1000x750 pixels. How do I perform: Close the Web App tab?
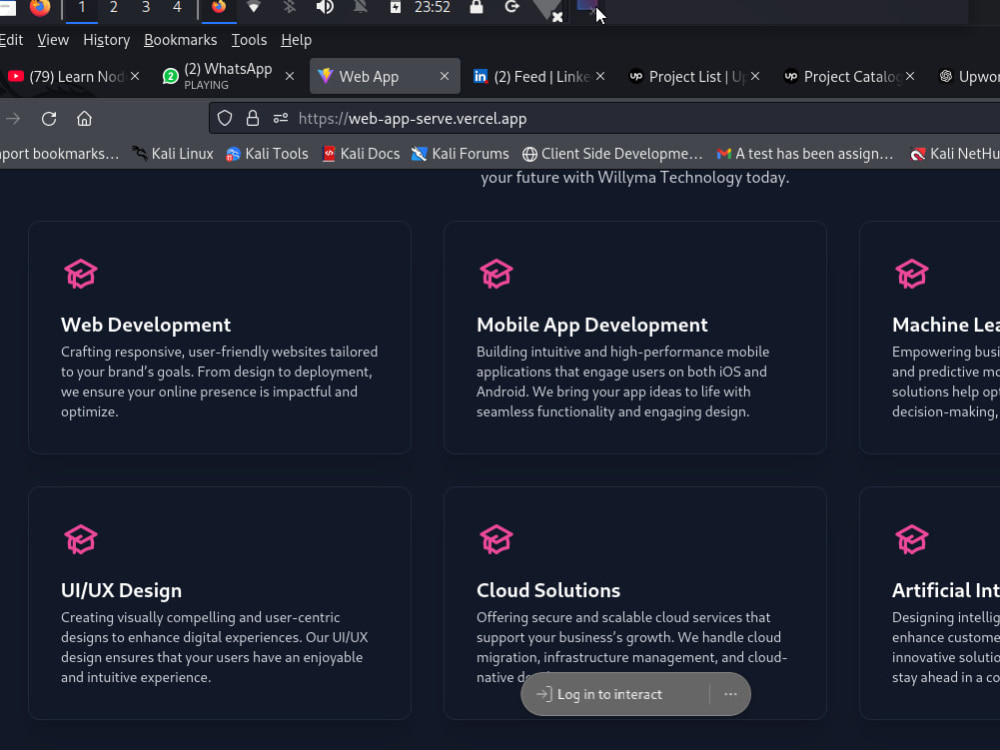tap(445, 76)
